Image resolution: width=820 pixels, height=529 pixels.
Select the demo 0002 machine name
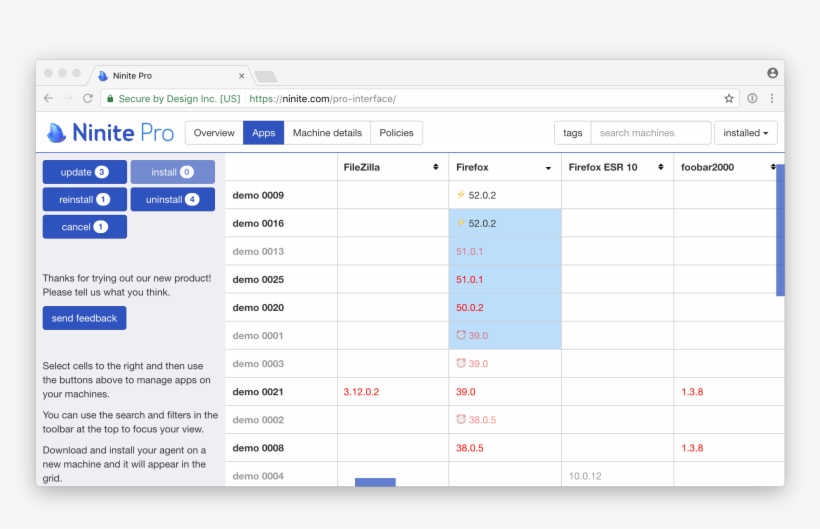tap(258, 420)
